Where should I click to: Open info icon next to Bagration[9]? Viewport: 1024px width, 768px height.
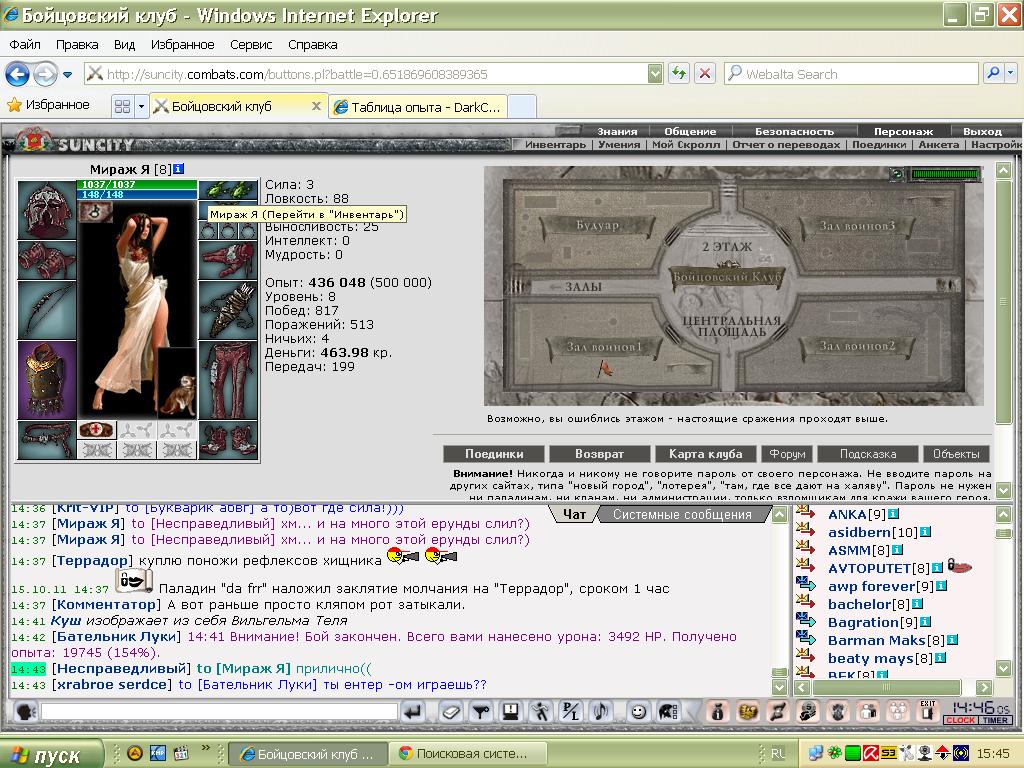point(925,622)
